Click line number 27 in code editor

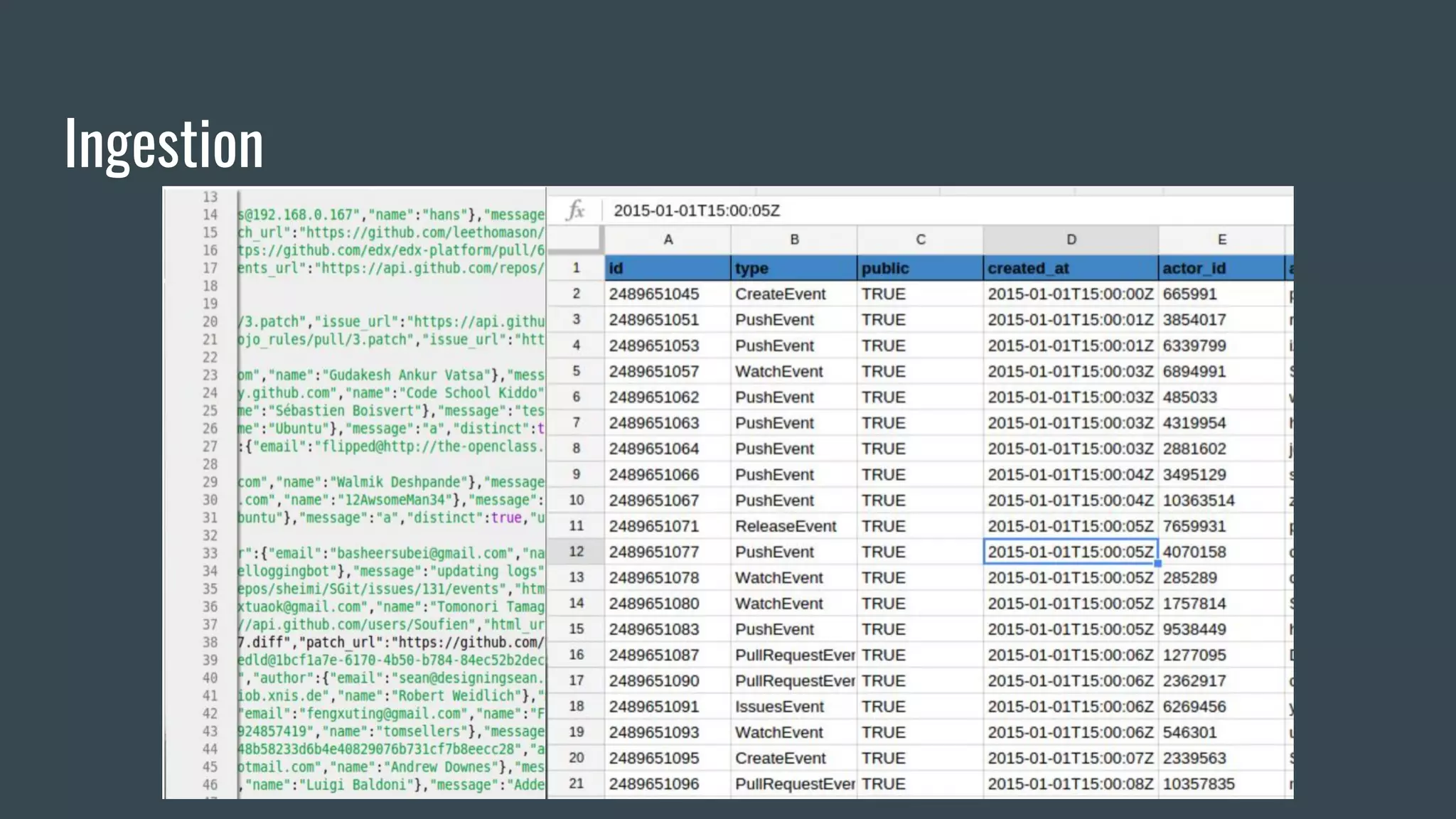pyautogui.click(x=210, y=446)
